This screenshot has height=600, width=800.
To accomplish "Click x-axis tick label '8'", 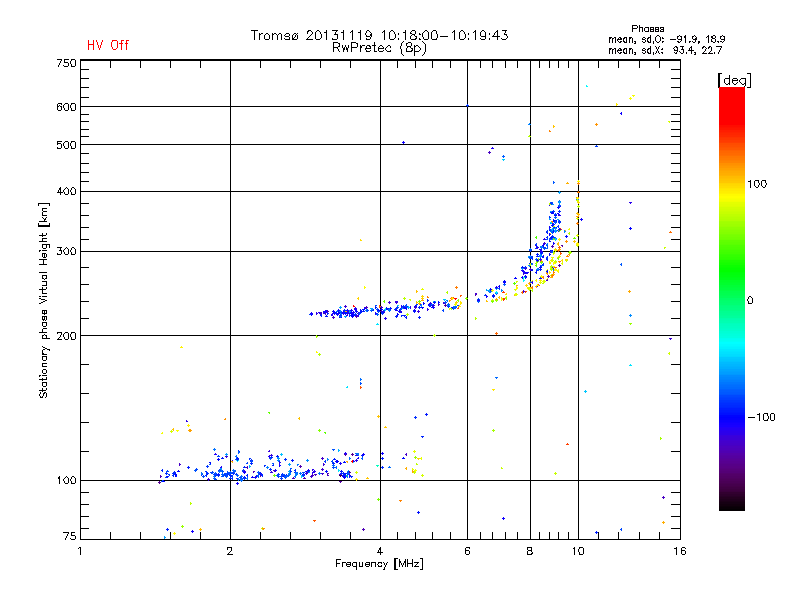I will coord(530,551).
